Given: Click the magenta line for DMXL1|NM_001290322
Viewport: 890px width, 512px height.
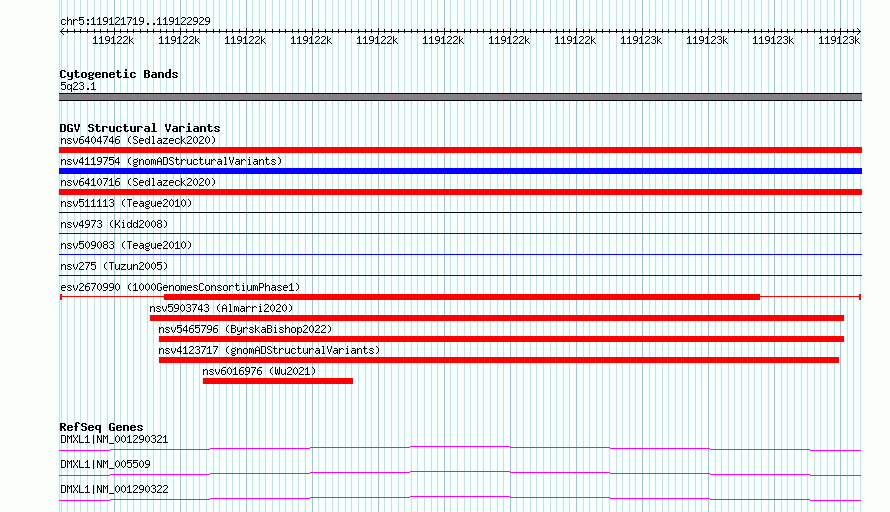Looking at the screenshot, I should (460, 498).
